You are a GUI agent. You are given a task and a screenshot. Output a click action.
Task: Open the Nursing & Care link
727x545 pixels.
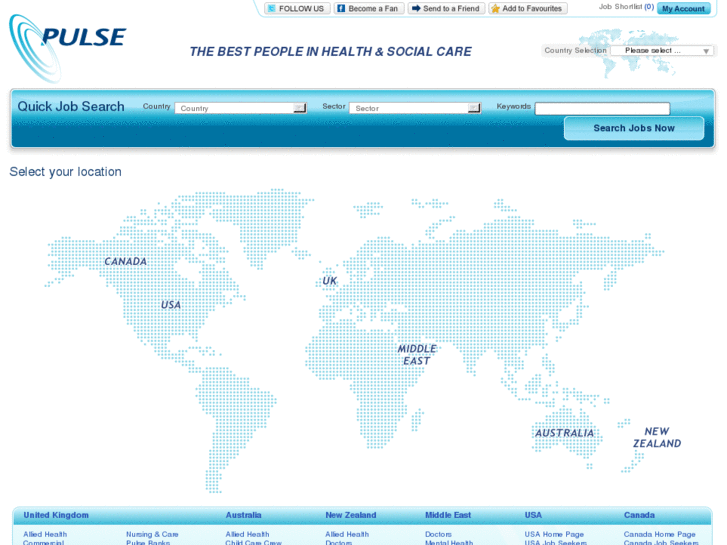click(152, 534)
